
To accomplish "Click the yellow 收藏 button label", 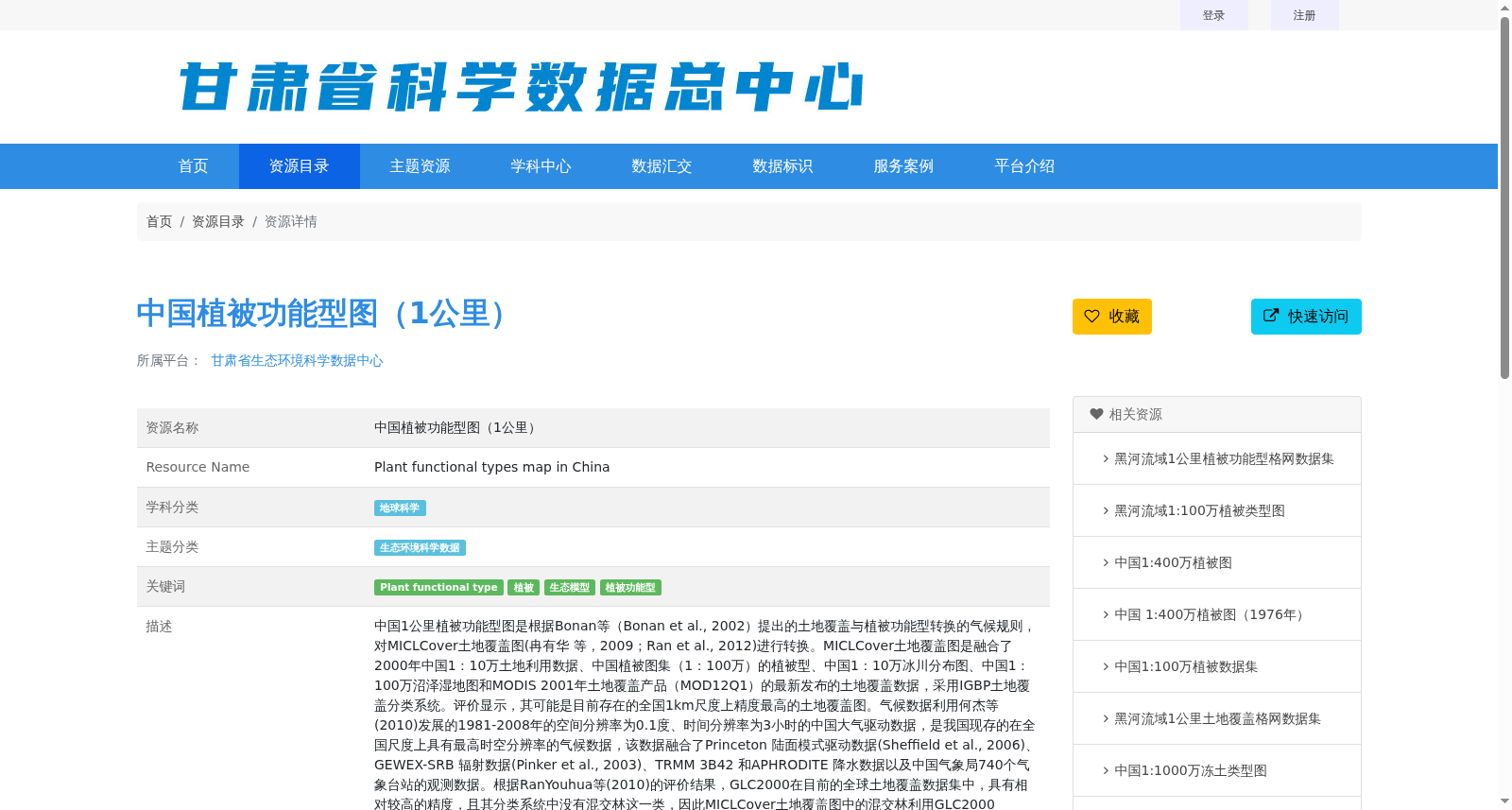I will pyautogui.click(x=1125, y=317).
